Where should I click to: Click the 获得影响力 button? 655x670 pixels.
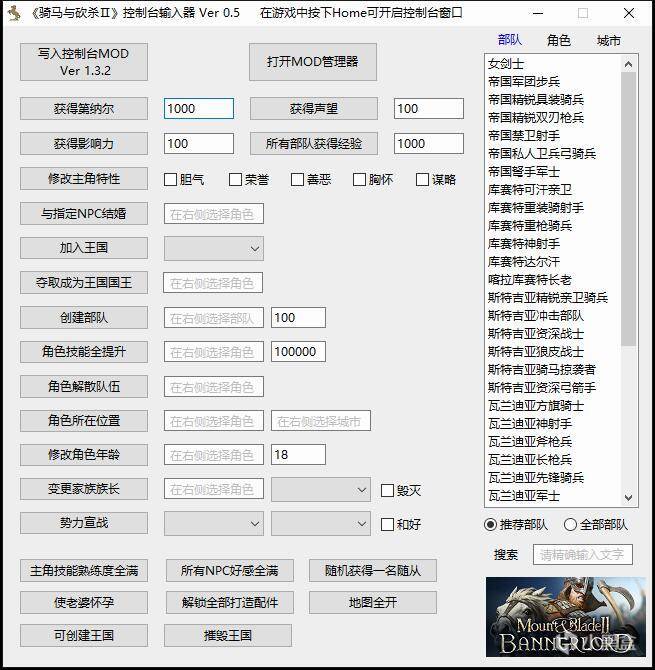[x=84, y=144]
